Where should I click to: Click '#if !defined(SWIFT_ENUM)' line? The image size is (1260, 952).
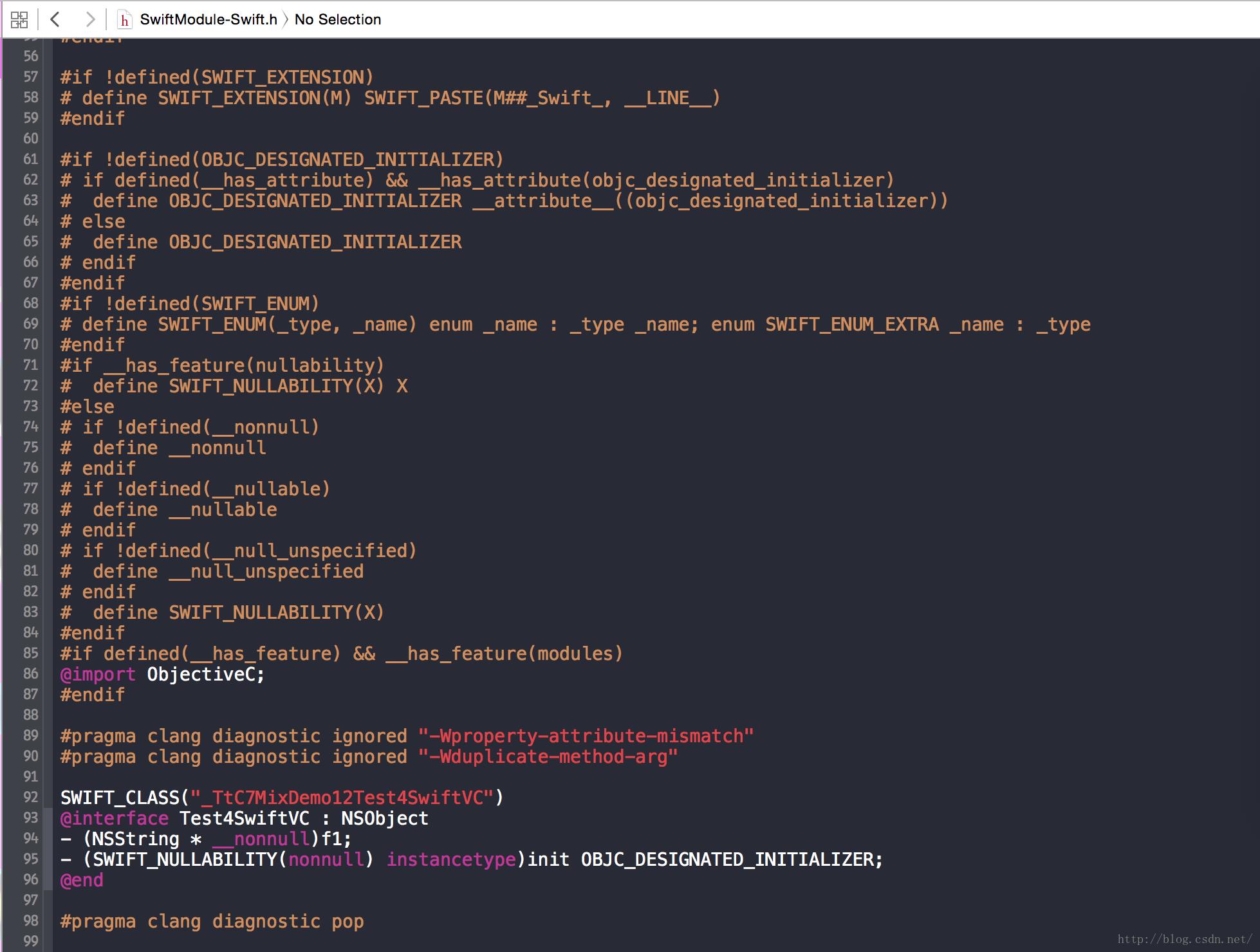point(190,304)
